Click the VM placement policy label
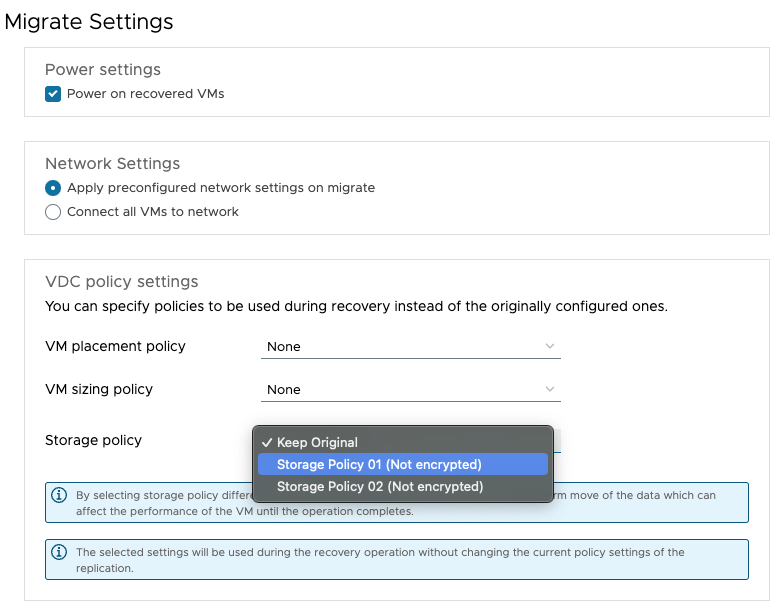This screenshot has width=776, height=607. (116, 346)
